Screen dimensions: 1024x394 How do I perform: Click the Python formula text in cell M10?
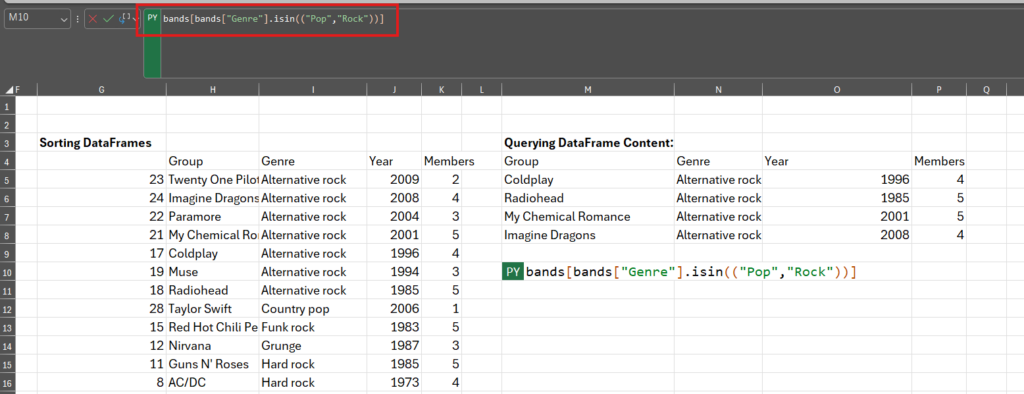tap(691, 272)
